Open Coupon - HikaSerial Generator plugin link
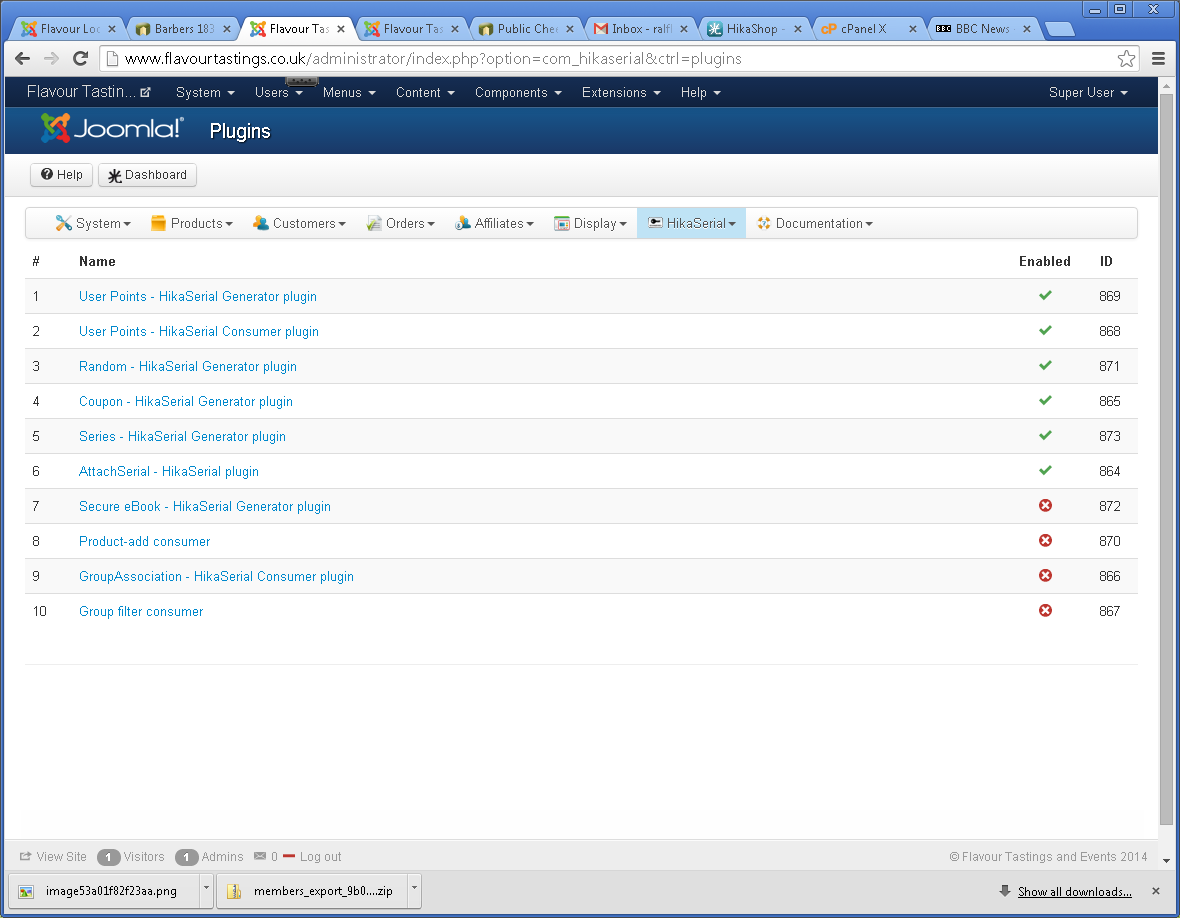This screenshot has height=918, width=1180. coord(186,401)
